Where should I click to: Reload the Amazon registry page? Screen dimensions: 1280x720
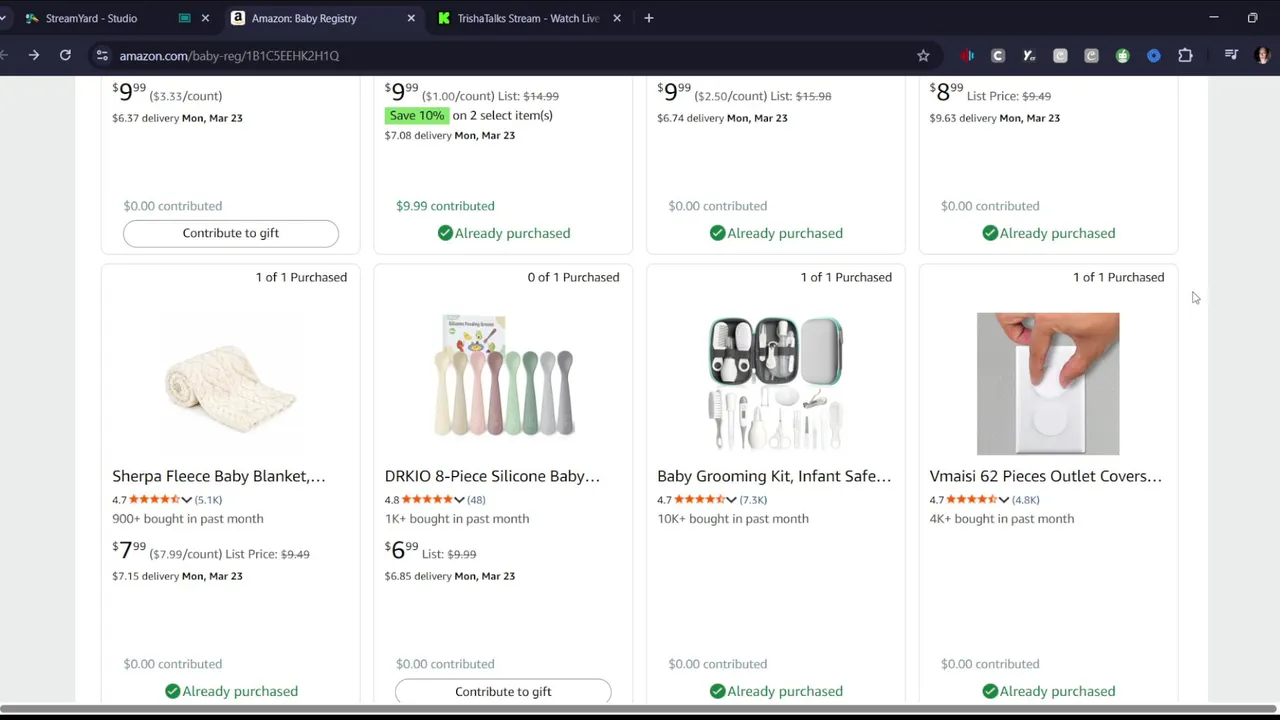point(65,55)
